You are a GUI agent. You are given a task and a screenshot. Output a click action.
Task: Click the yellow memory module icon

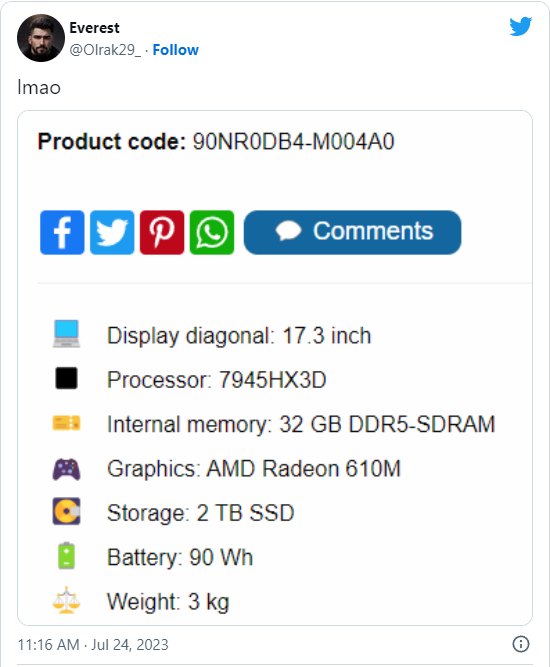click(x=66, y=423)
